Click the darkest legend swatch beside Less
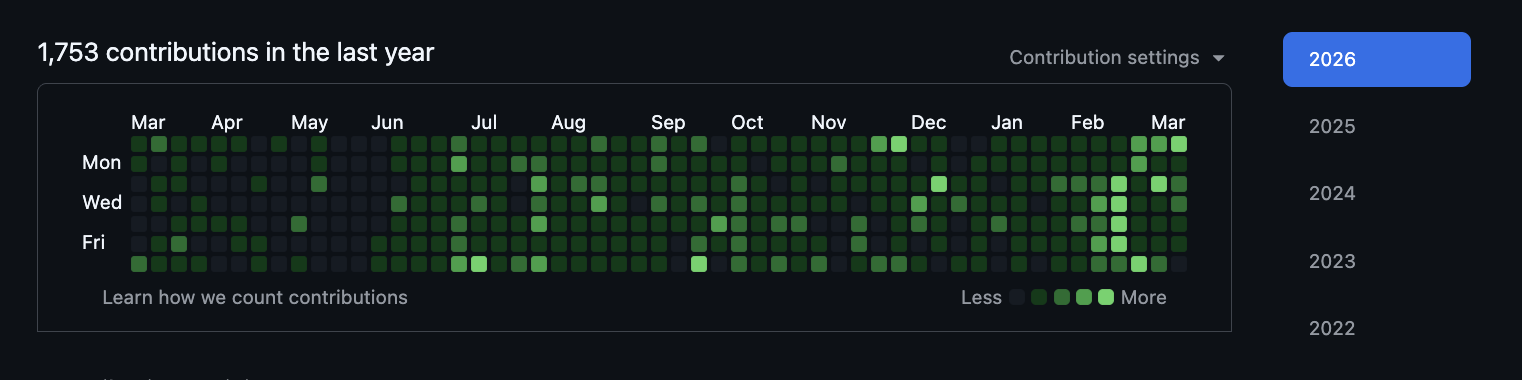 click(x=1017, y=297)
